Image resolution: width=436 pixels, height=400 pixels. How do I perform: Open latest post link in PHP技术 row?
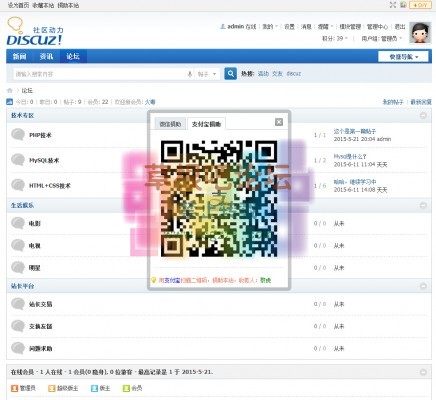355,131
